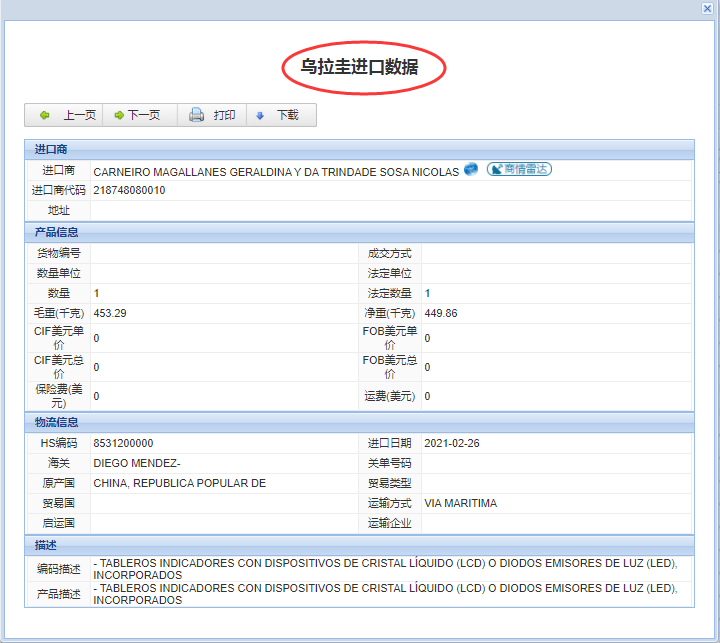Click the 物流信息 section header

click(x=56, y=422)
